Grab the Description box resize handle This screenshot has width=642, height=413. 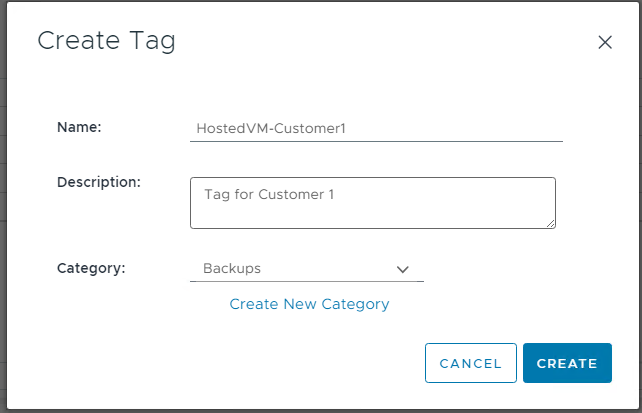550,223
